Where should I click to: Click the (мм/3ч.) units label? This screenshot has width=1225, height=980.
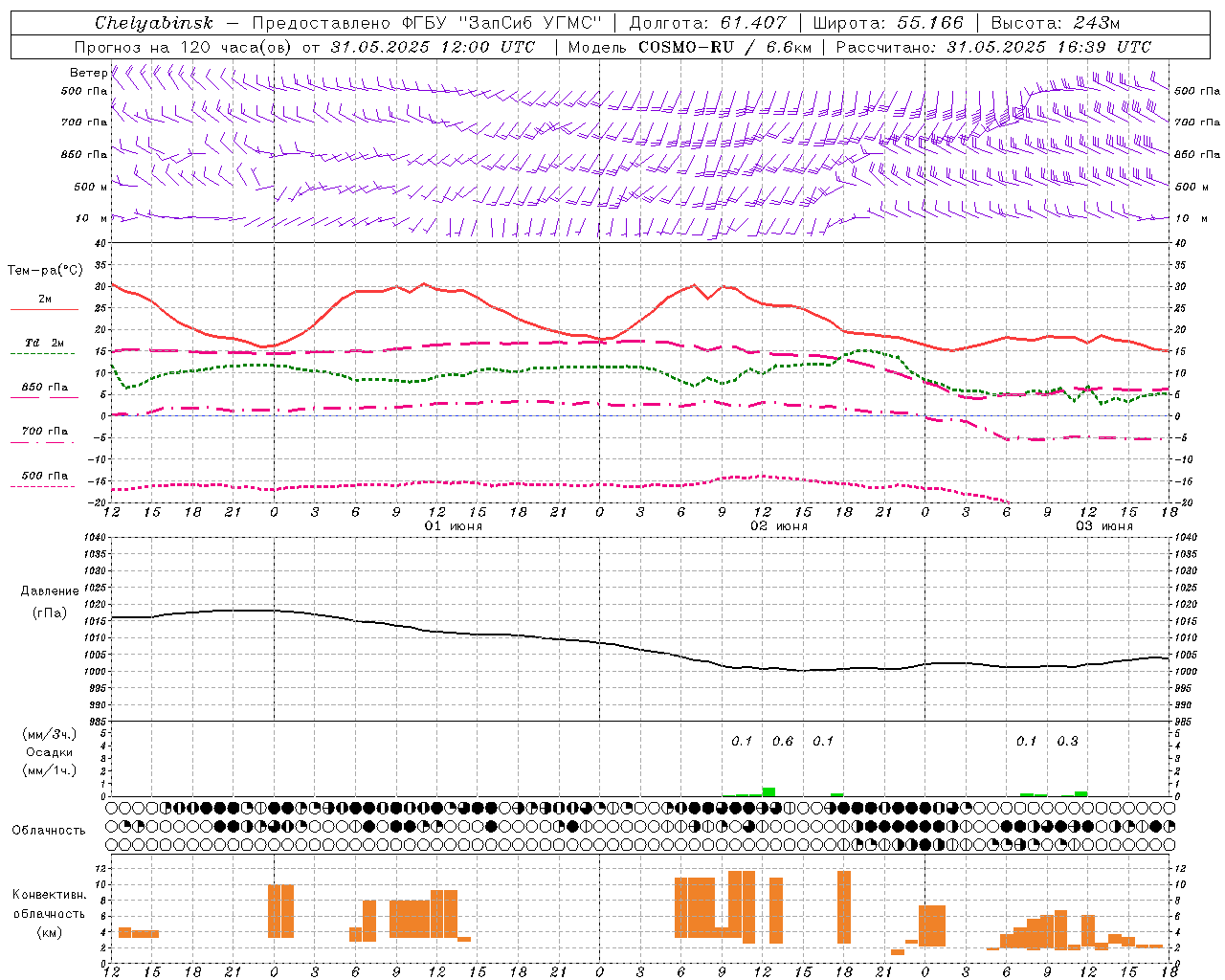50,734
